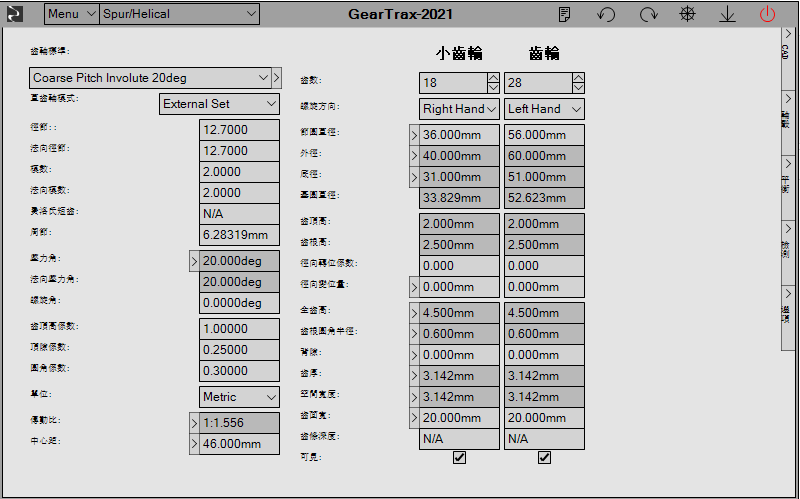Click the arrow button beside the Coarse Pitch dropdown

pyautogui.click(x=276, y=78)
